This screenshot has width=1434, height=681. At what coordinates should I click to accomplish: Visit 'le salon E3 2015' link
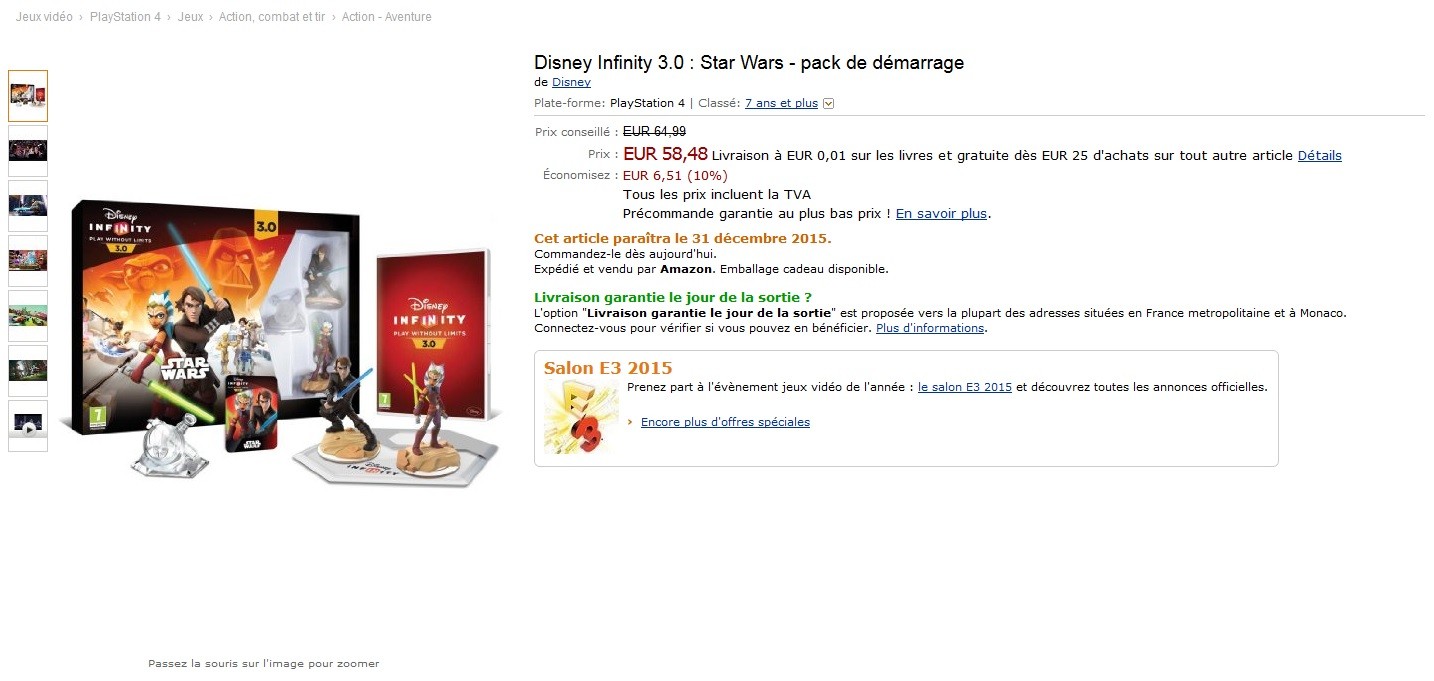click(965, 387)
